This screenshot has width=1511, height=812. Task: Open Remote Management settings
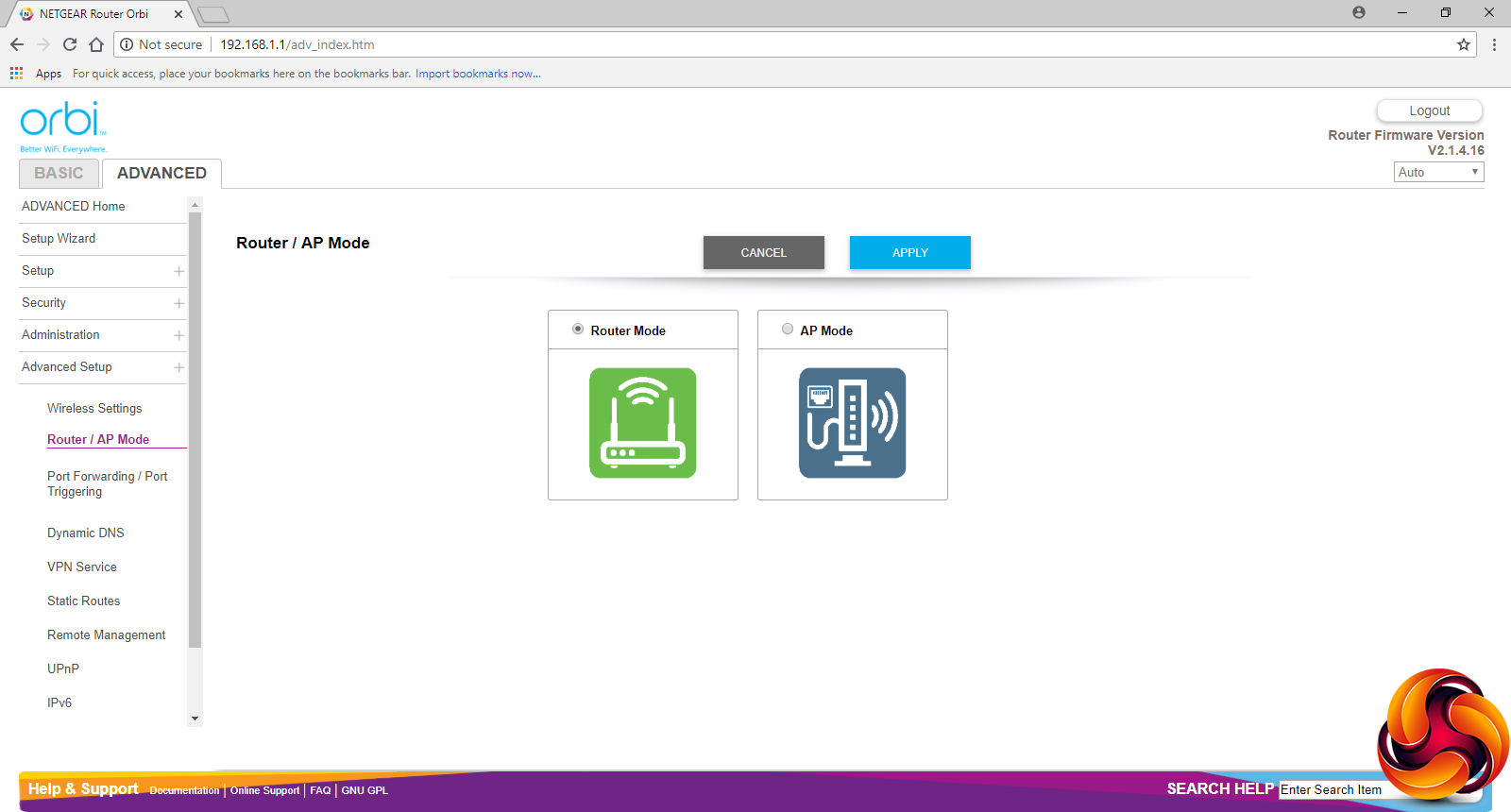[107, 635]
